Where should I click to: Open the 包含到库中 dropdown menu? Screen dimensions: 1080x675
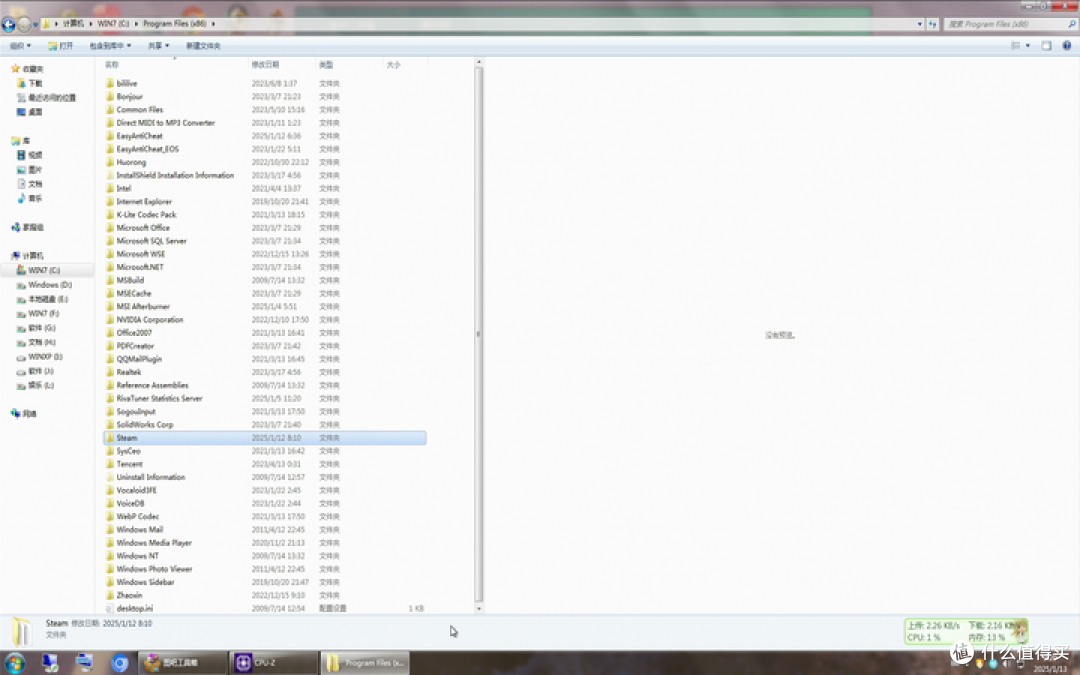point(110,46)
